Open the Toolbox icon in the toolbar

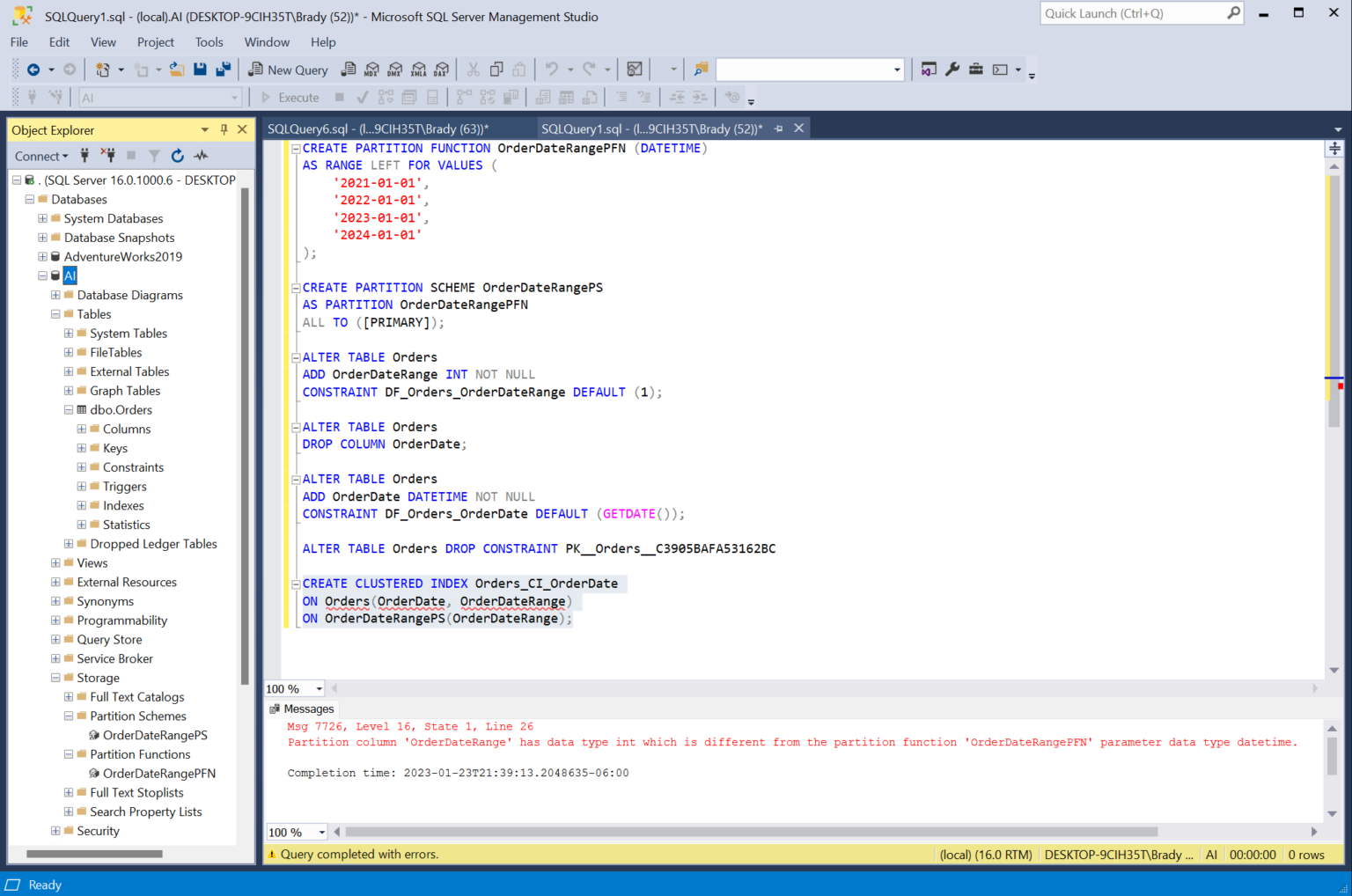[976, 70]
